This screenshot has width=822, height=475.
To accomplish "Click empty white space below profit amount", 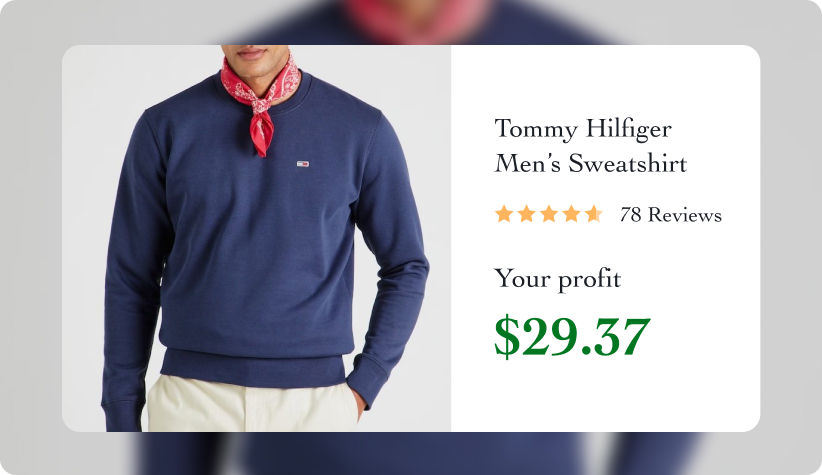I will point(605,398).
